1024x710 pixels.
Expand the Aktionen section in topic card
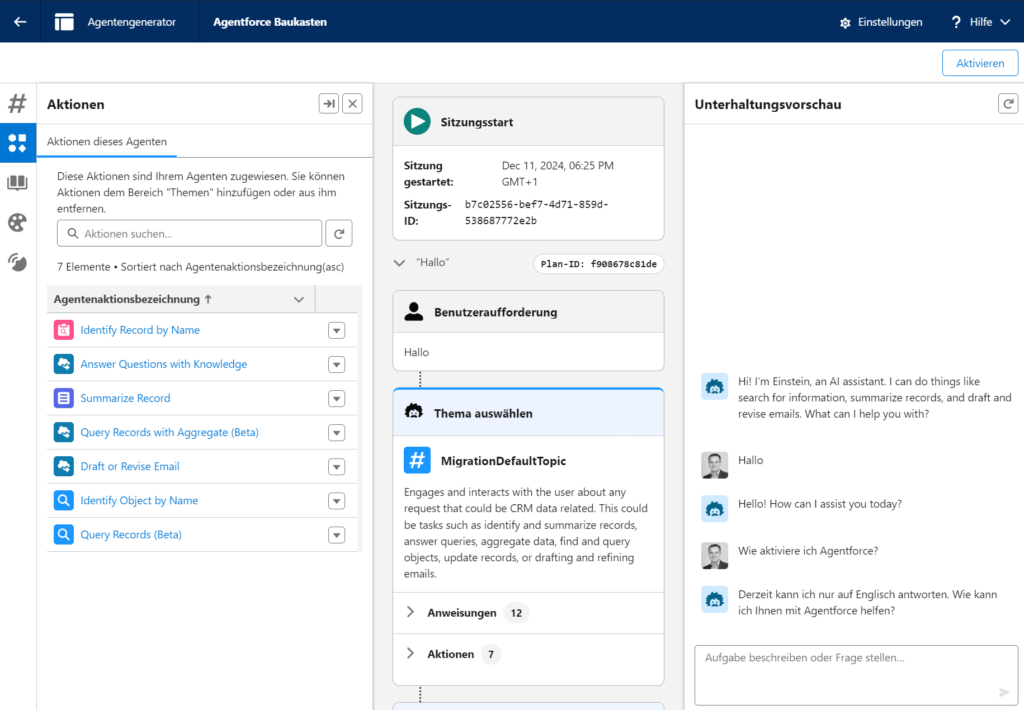click(x=411, y=654)
